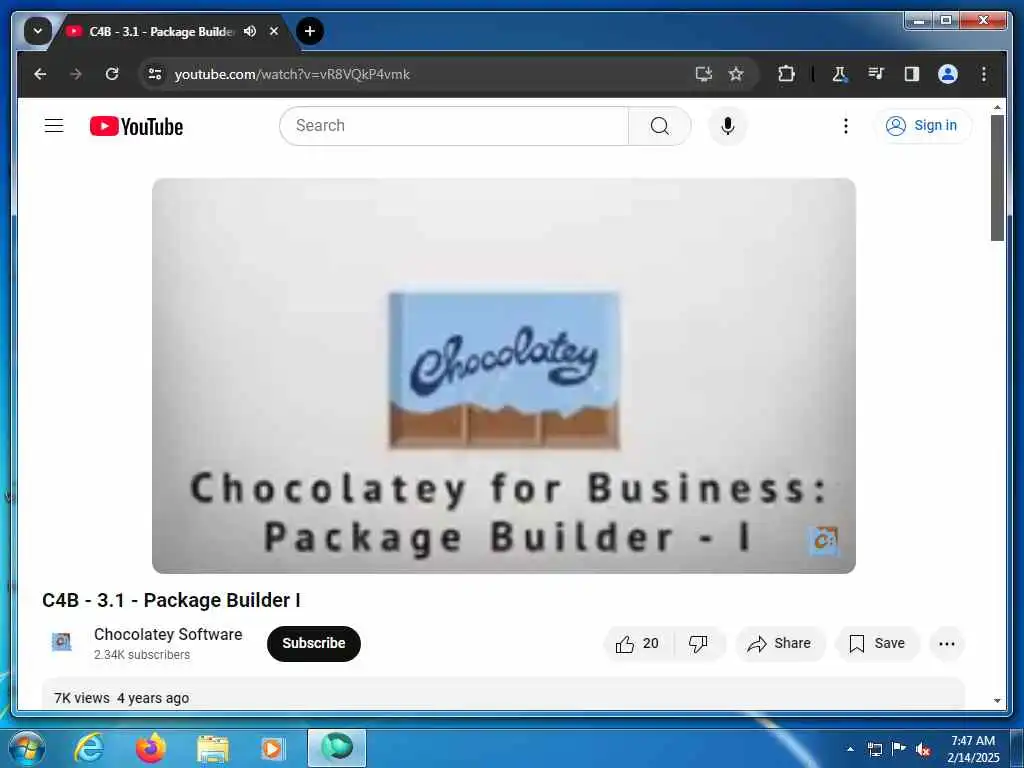Open the muted volume tray icon

pyautogui.click(x=923, y=750)
